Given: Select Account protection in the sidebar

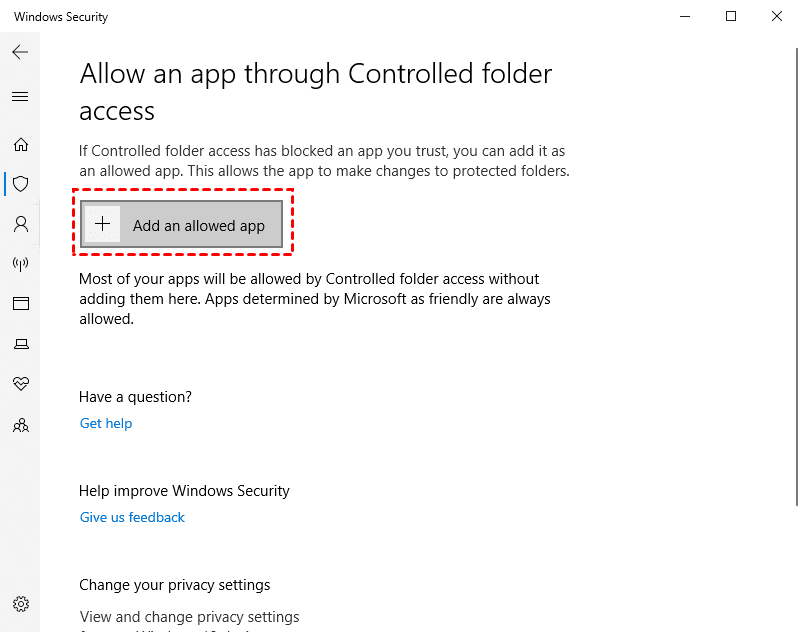Looking at the screenshot, I should tap(21, 224).
